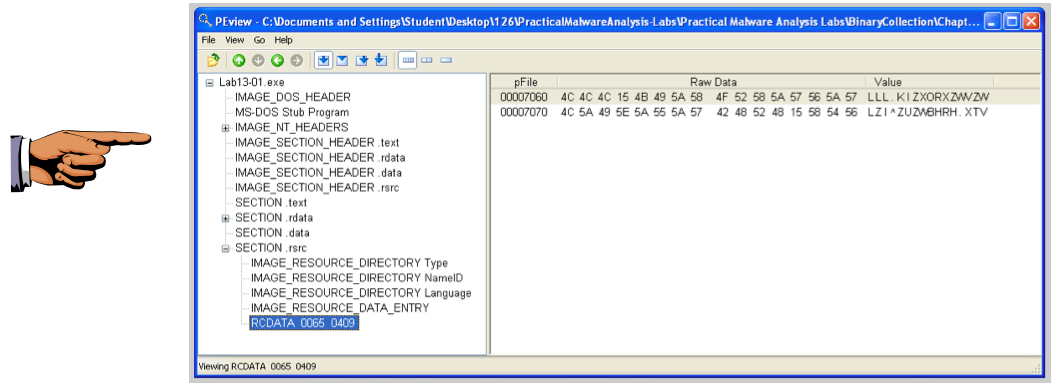The width and height of the screenshot is (1054, 388).
Task: Click raw data bytes of row 00007070
Action: [708, 112]
